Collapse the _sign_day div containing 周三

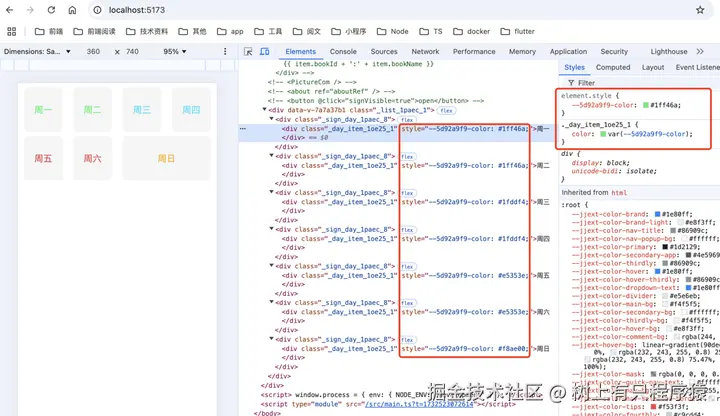pos(271,192)
